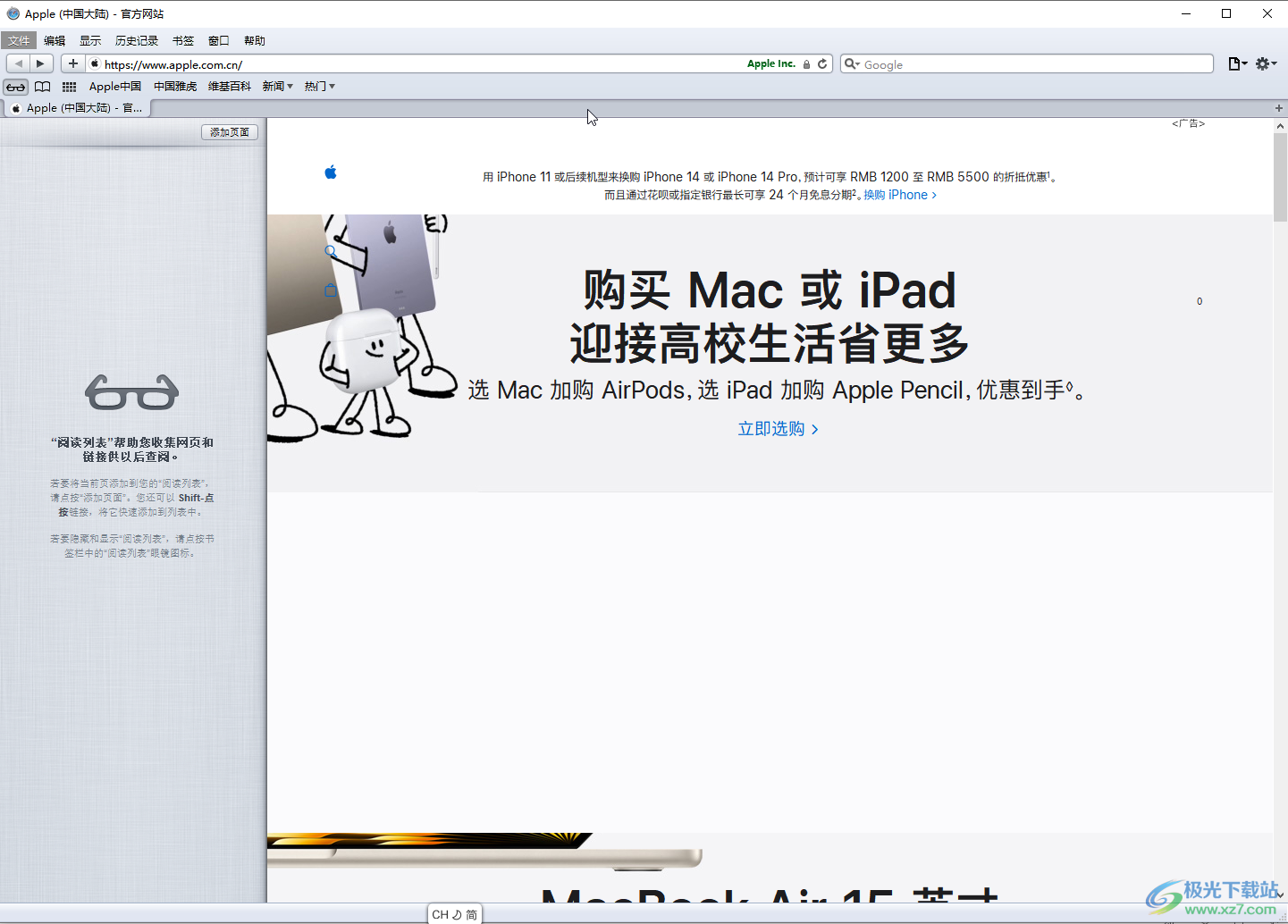Open the 文件 menu

(x=19, y=41)
